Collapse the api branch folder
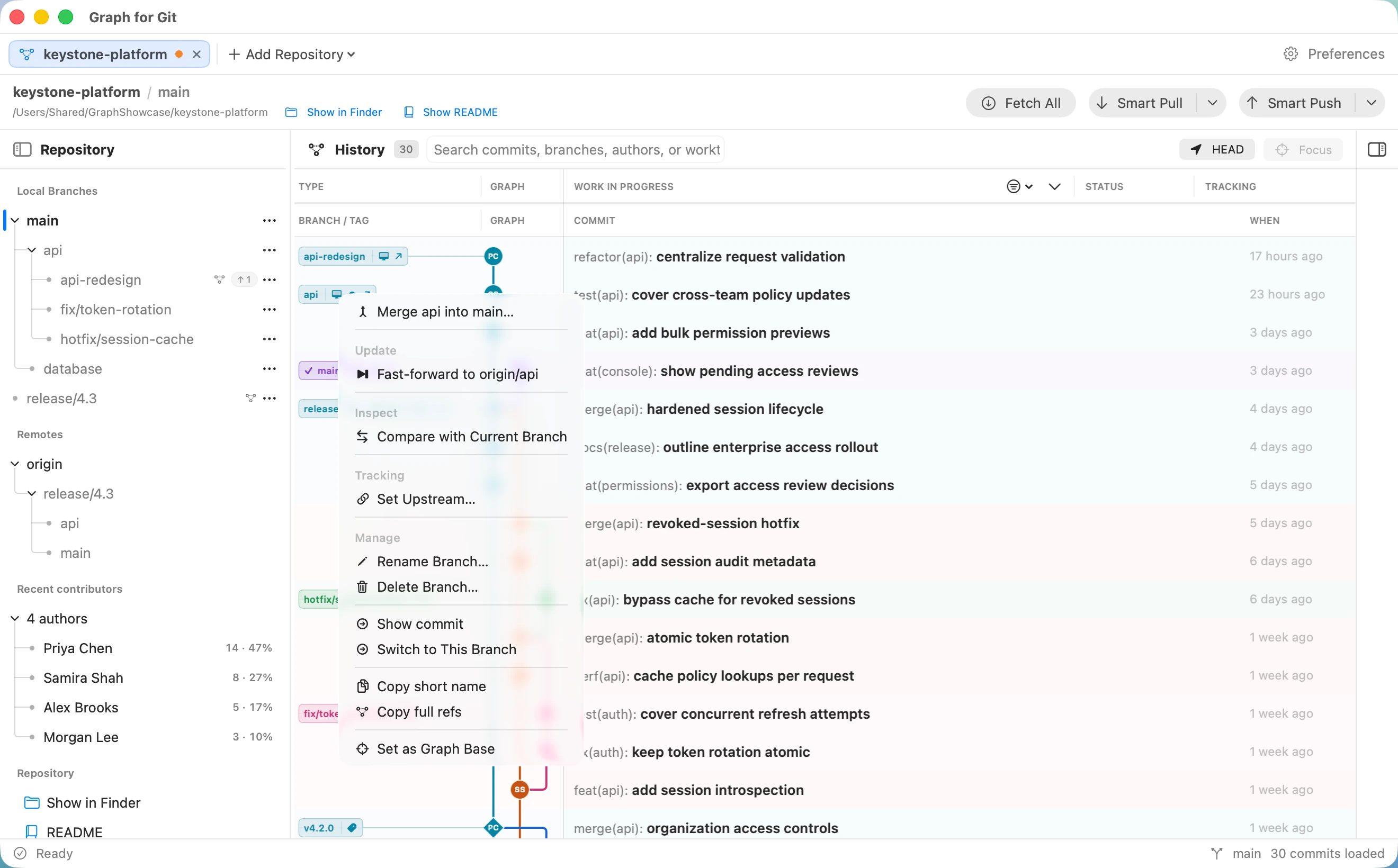Viewport: 1398px width, 868px height. tap(32, 250)
